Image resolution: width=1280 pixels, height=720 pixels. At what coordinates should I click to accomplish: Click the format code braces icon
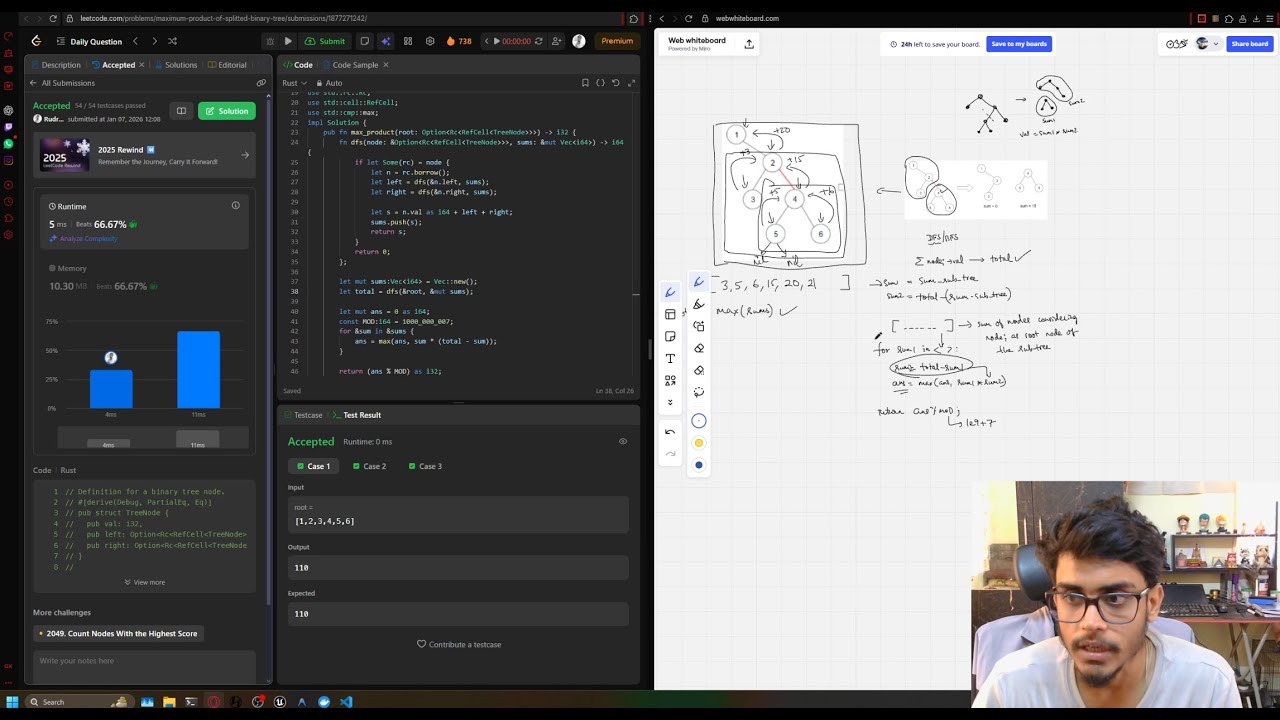coord(600,83)
